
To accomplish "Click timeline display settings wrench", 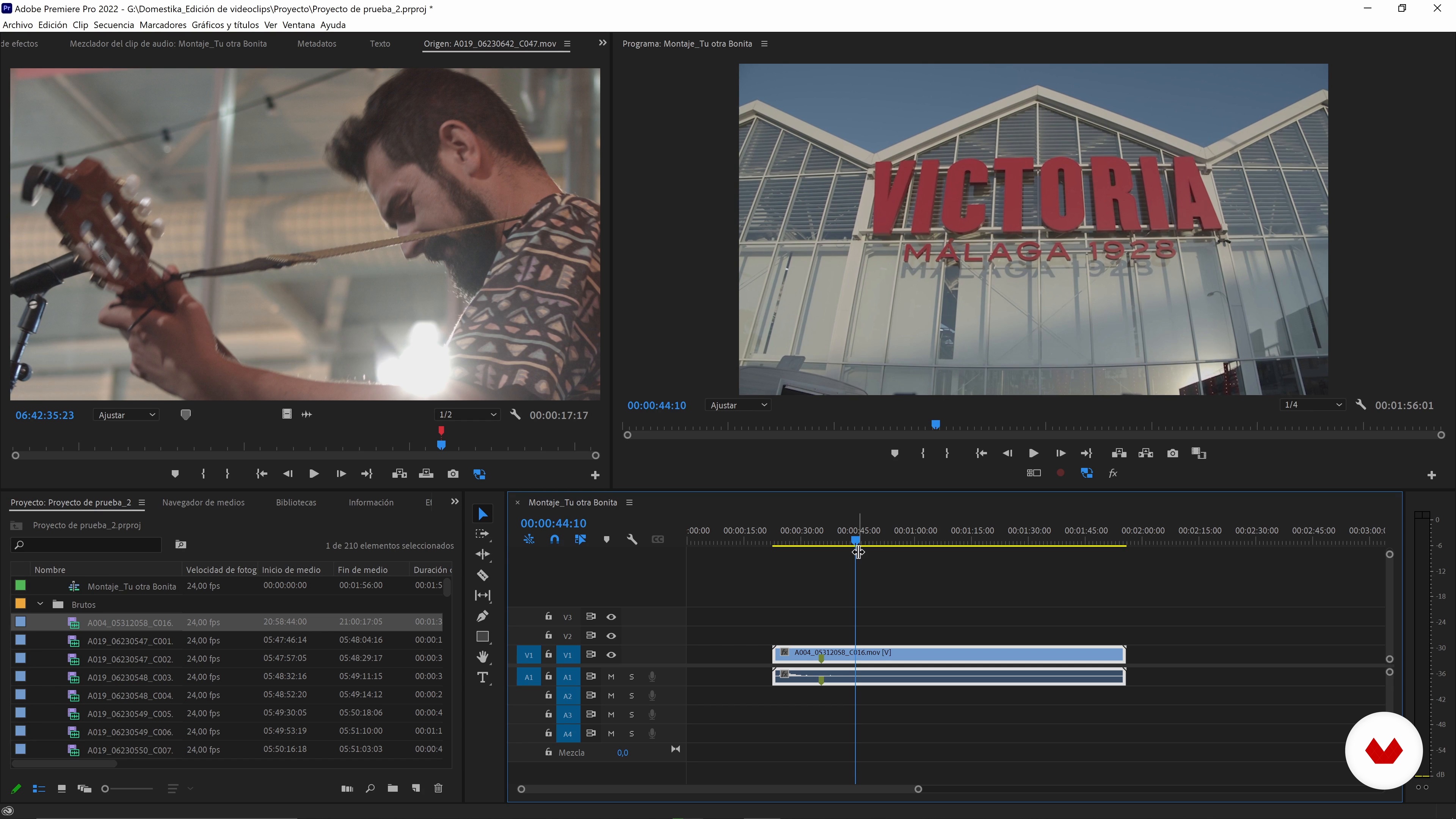I will [x=632, y=540].
